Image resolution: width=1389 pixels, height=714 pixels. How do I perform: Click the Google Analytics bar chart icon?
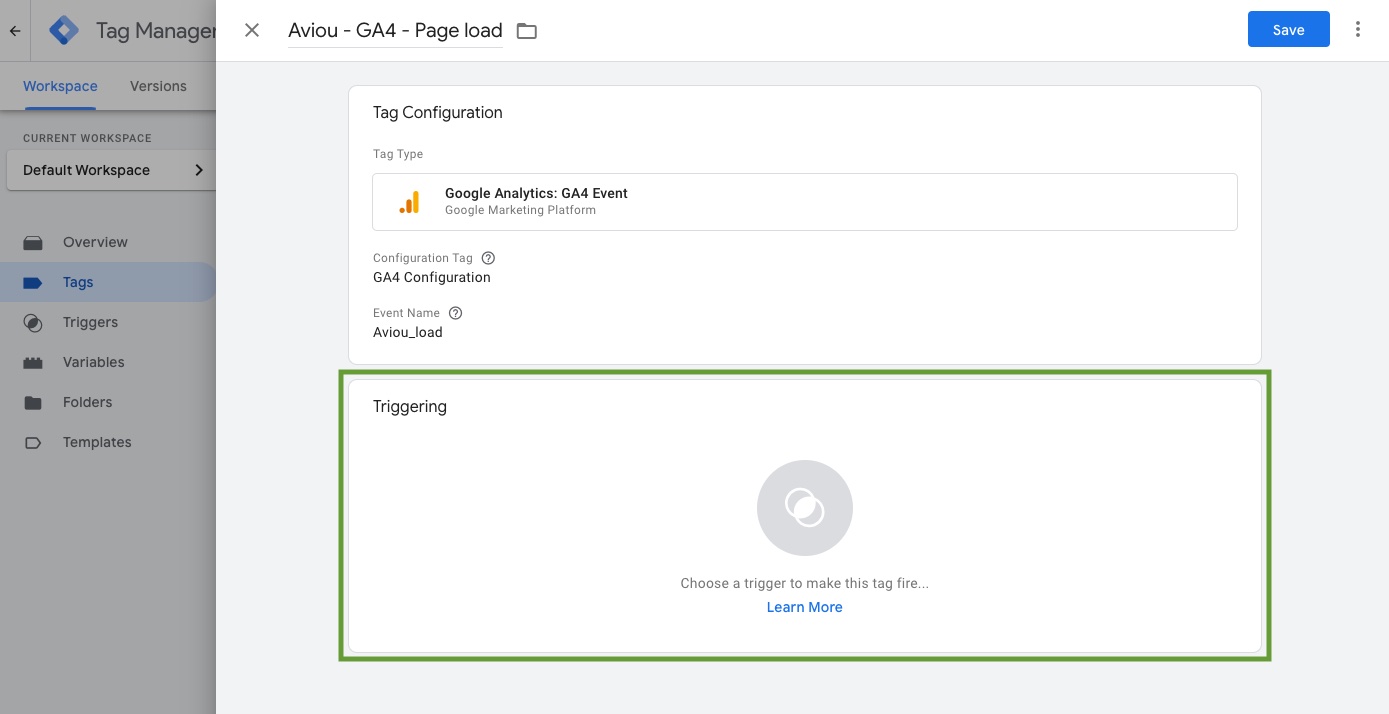coord(409,202)
